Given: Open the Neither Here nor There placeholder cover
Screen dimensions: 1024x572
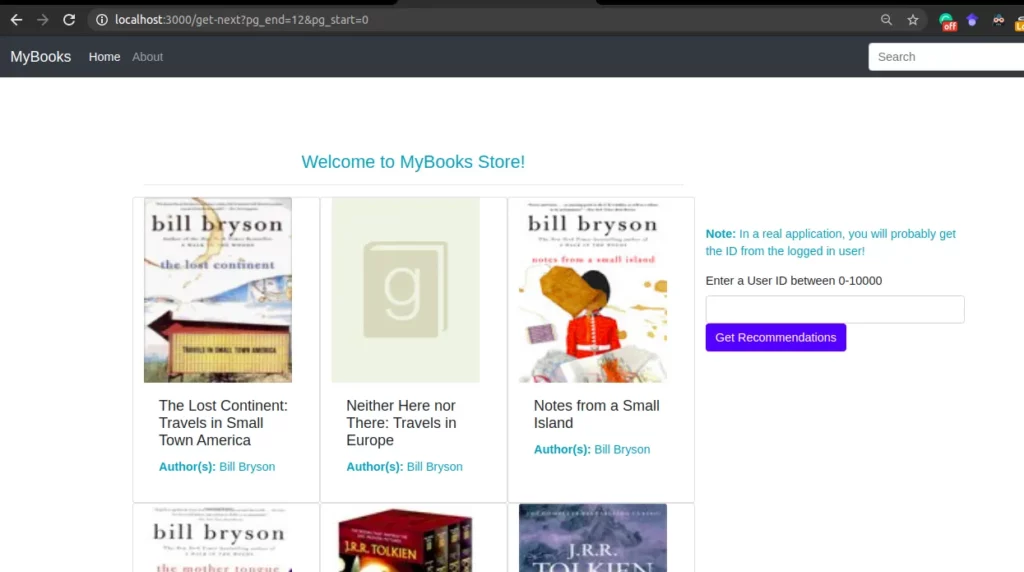Looking at the screenshot, I should click(x=406, y=290).
